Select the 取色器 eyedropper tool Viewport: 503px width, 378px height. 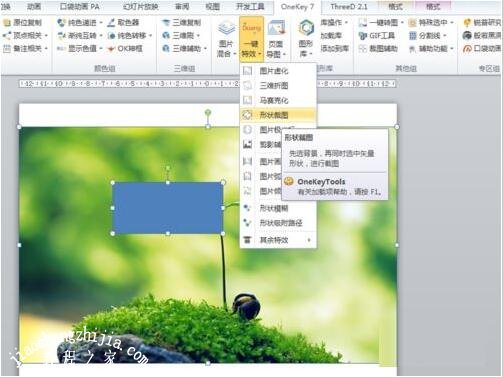(123, 23)
